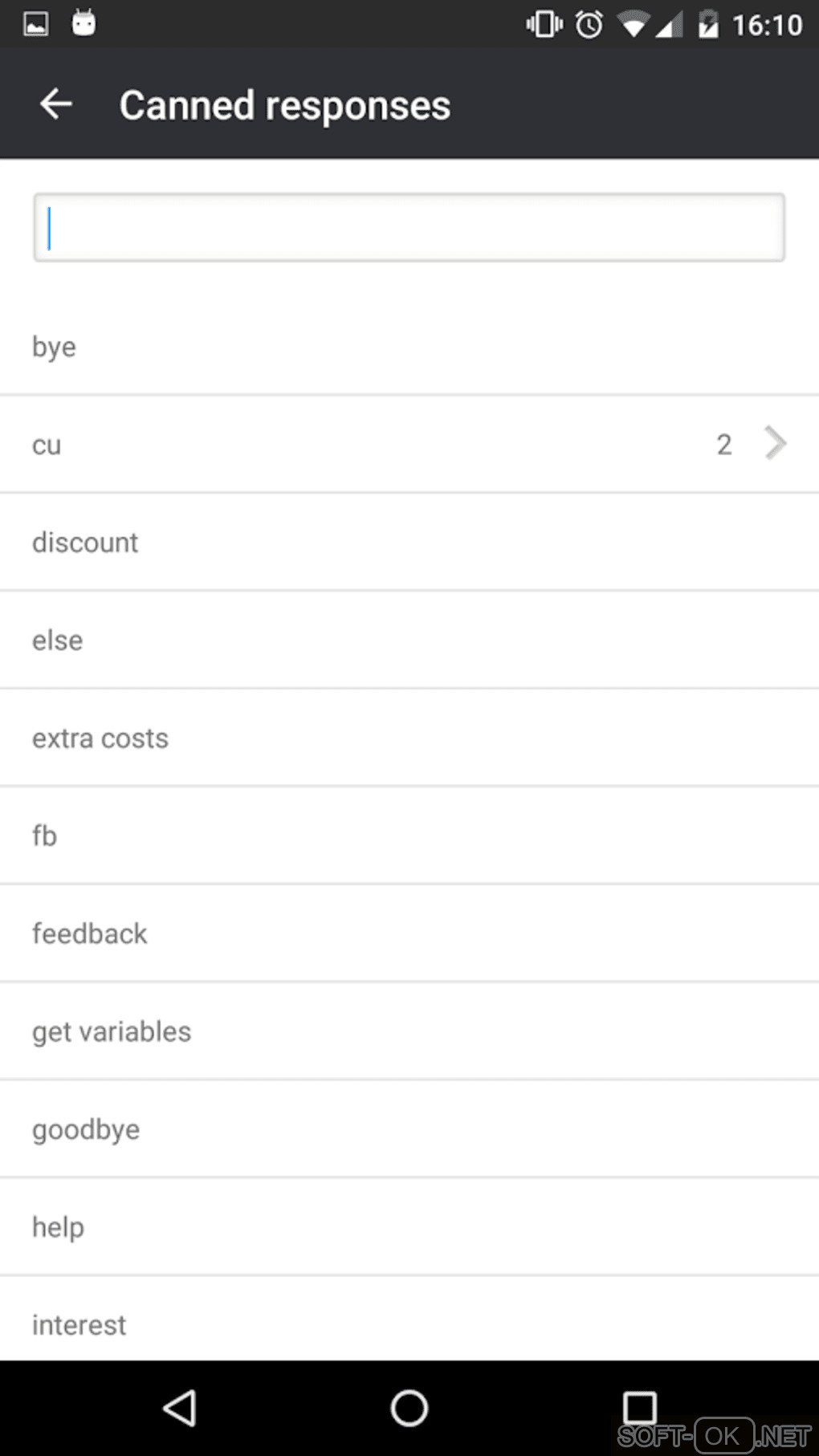This screenshot has height=1456, width=819.
Task: Tap the Android robot notification icon
Action: tap(84, 23)
